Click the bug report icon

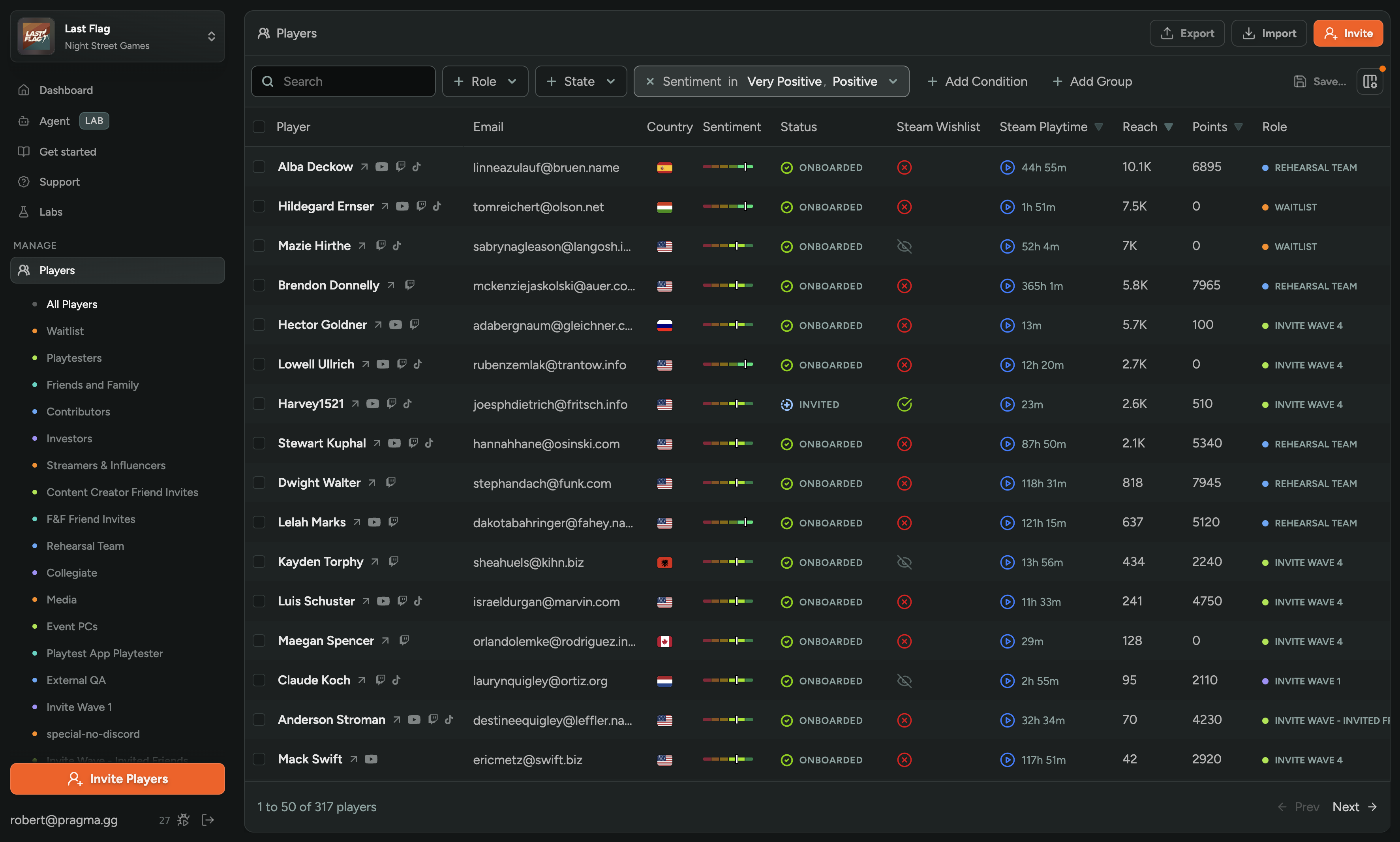point(183,820)
